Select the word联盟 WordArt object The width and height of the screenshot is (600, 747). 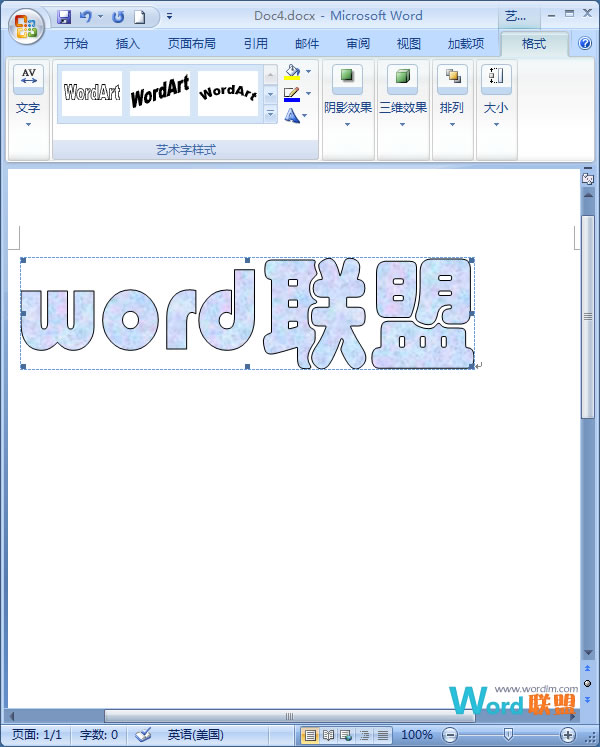(247, 313)
